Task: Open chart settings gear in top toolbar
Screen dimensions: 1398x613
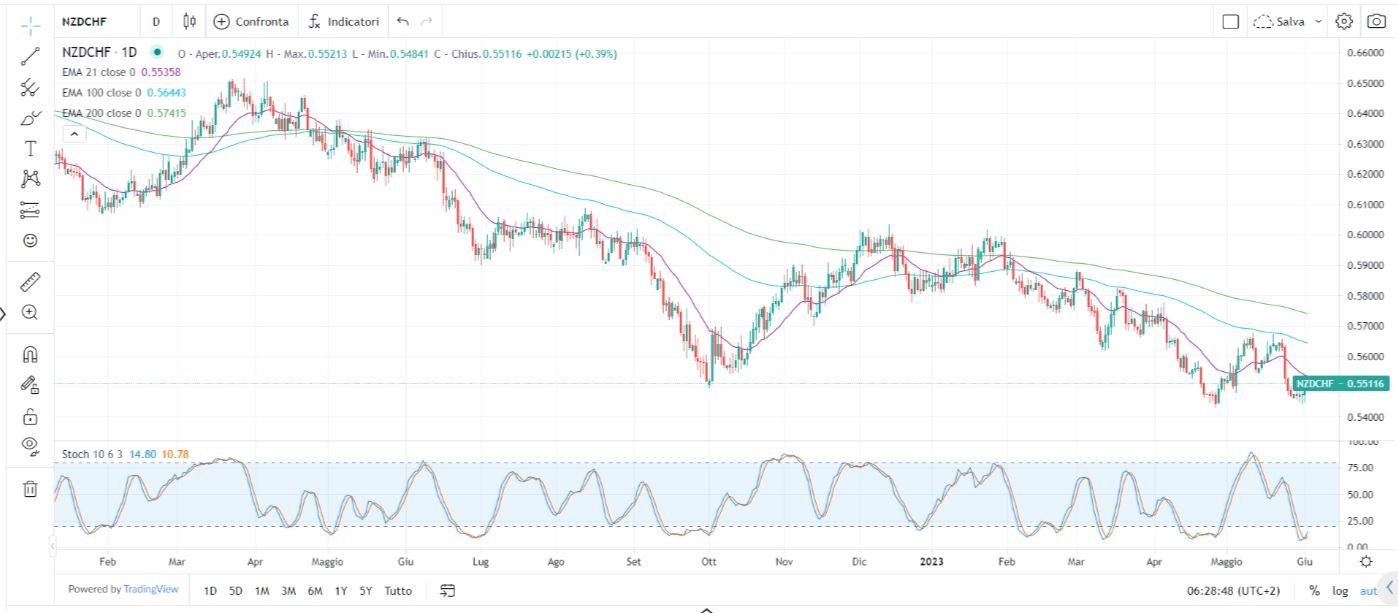Action: click(1344, 21)
